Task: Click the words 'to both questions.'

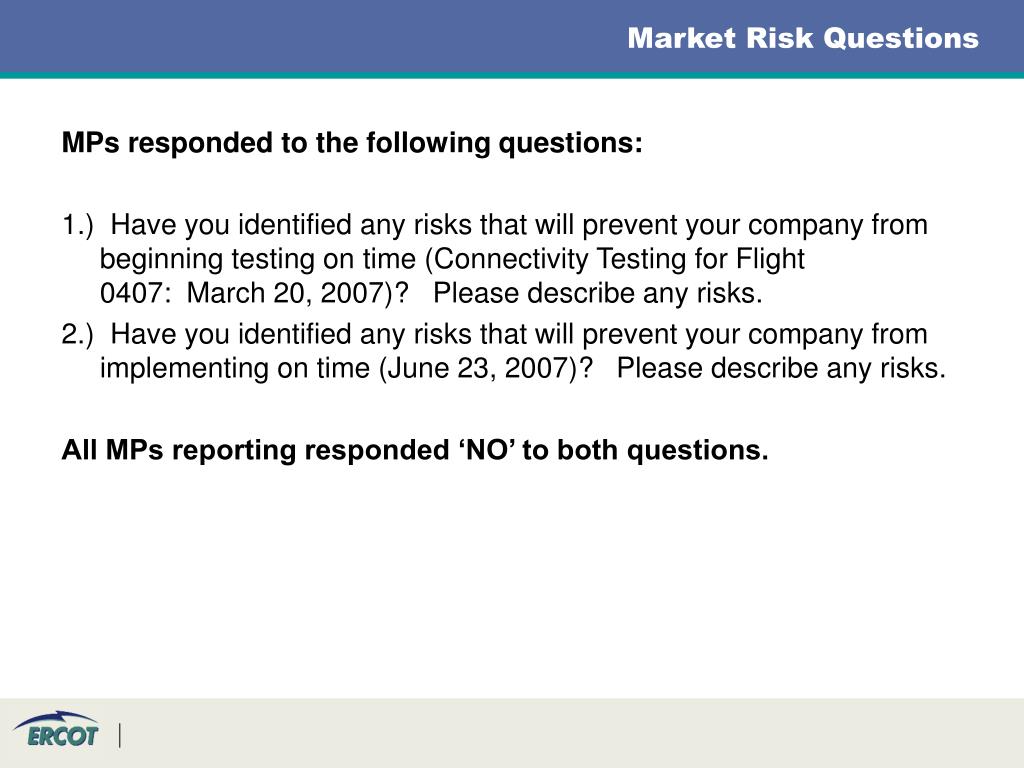Action: [645, 451]
